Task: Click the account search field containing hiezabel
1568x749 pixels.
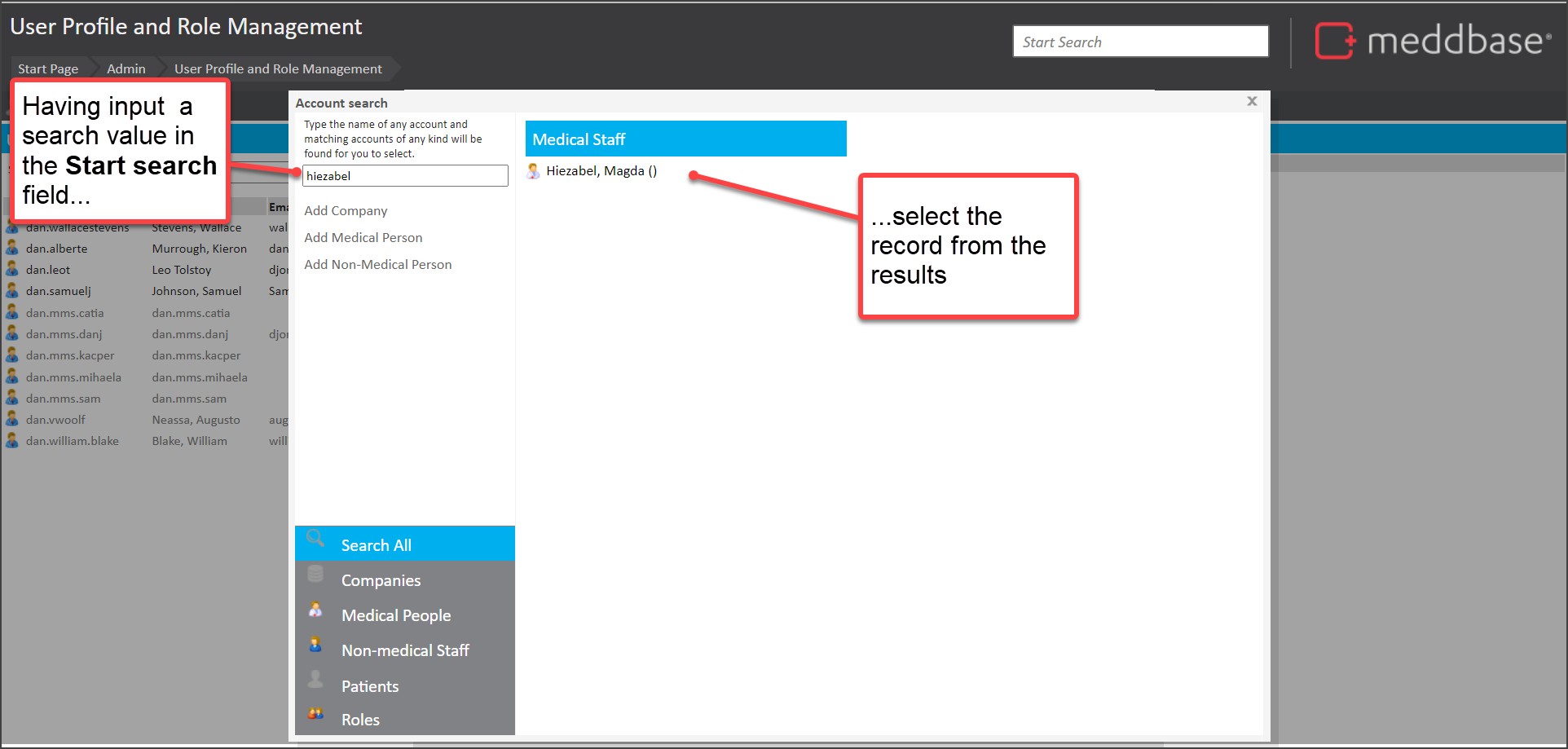Action: point(405,176)
